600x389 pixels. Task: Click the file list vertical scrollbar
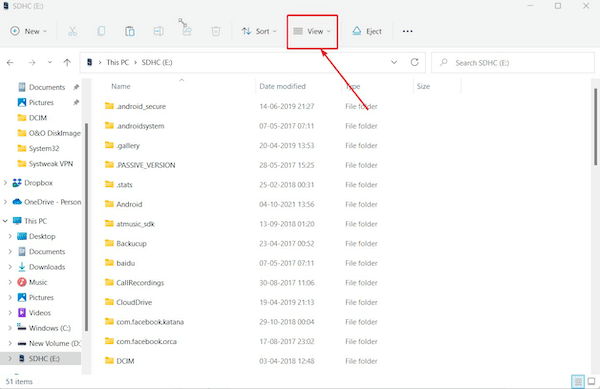click(595, 126)
